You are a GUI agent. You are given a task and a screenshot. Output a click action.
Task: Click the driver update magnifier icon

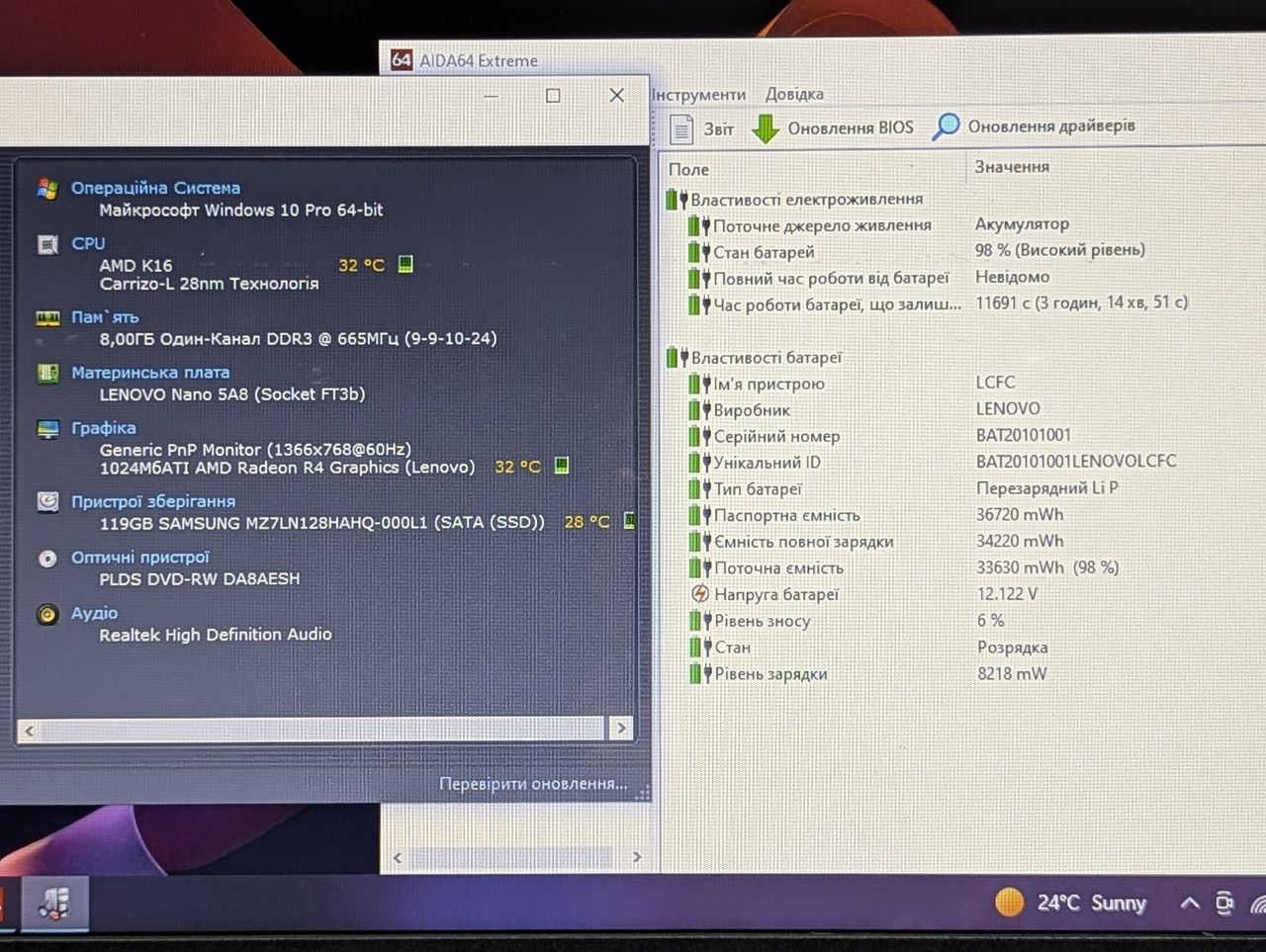(947, 127)
